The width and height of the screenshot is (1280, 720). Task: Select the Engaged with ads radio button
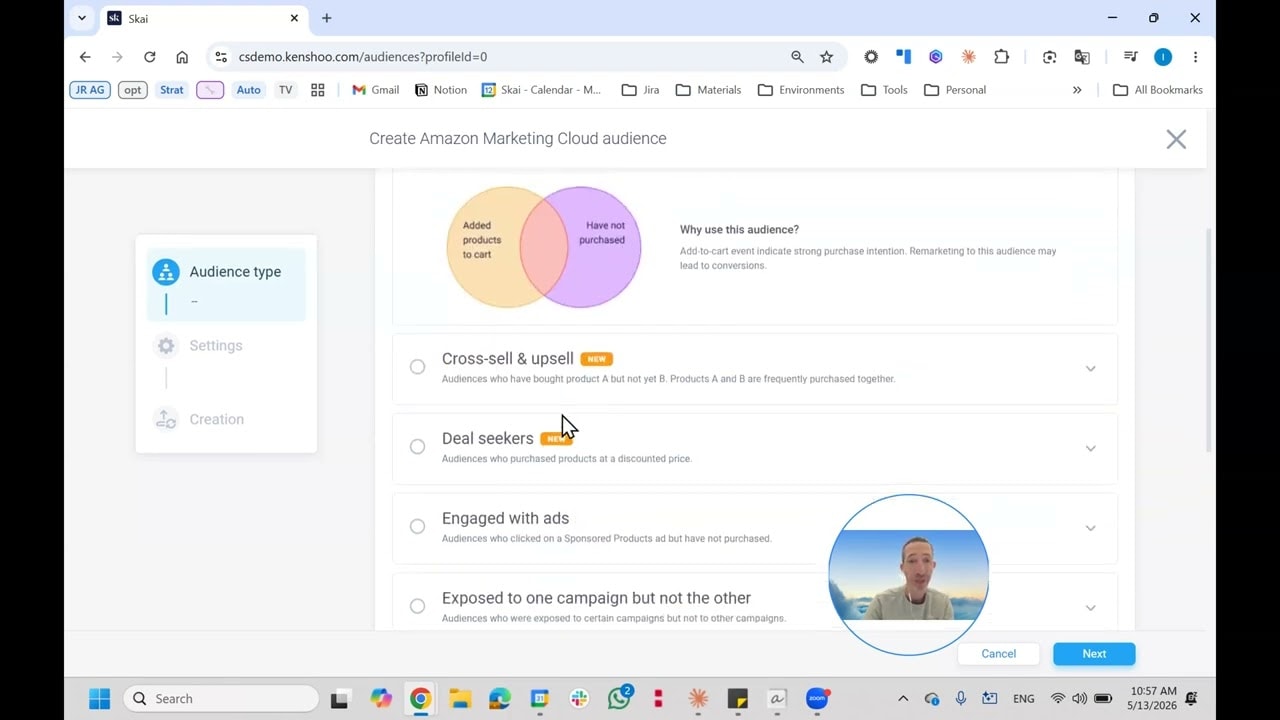[x=417, y=527]
